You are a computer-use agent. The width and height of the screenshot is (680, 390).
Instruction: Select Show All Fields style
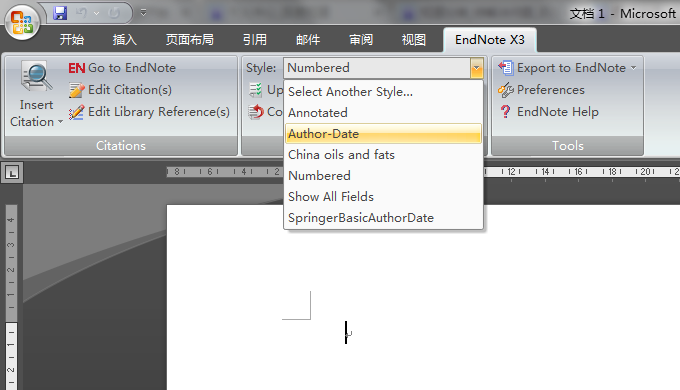pos(383,197)
